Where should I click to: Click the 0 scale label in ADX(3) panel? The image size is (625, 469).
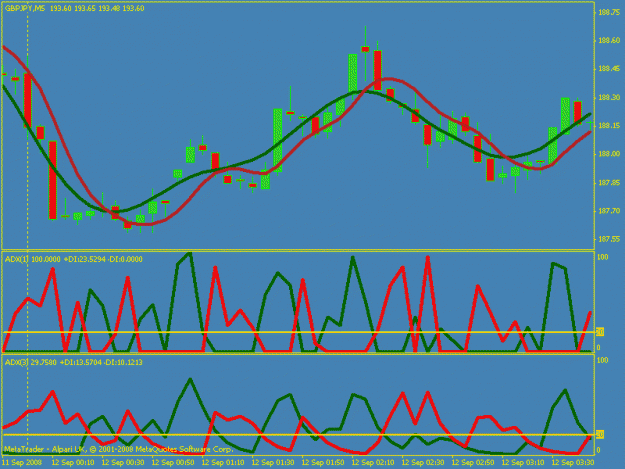point(598,451)
